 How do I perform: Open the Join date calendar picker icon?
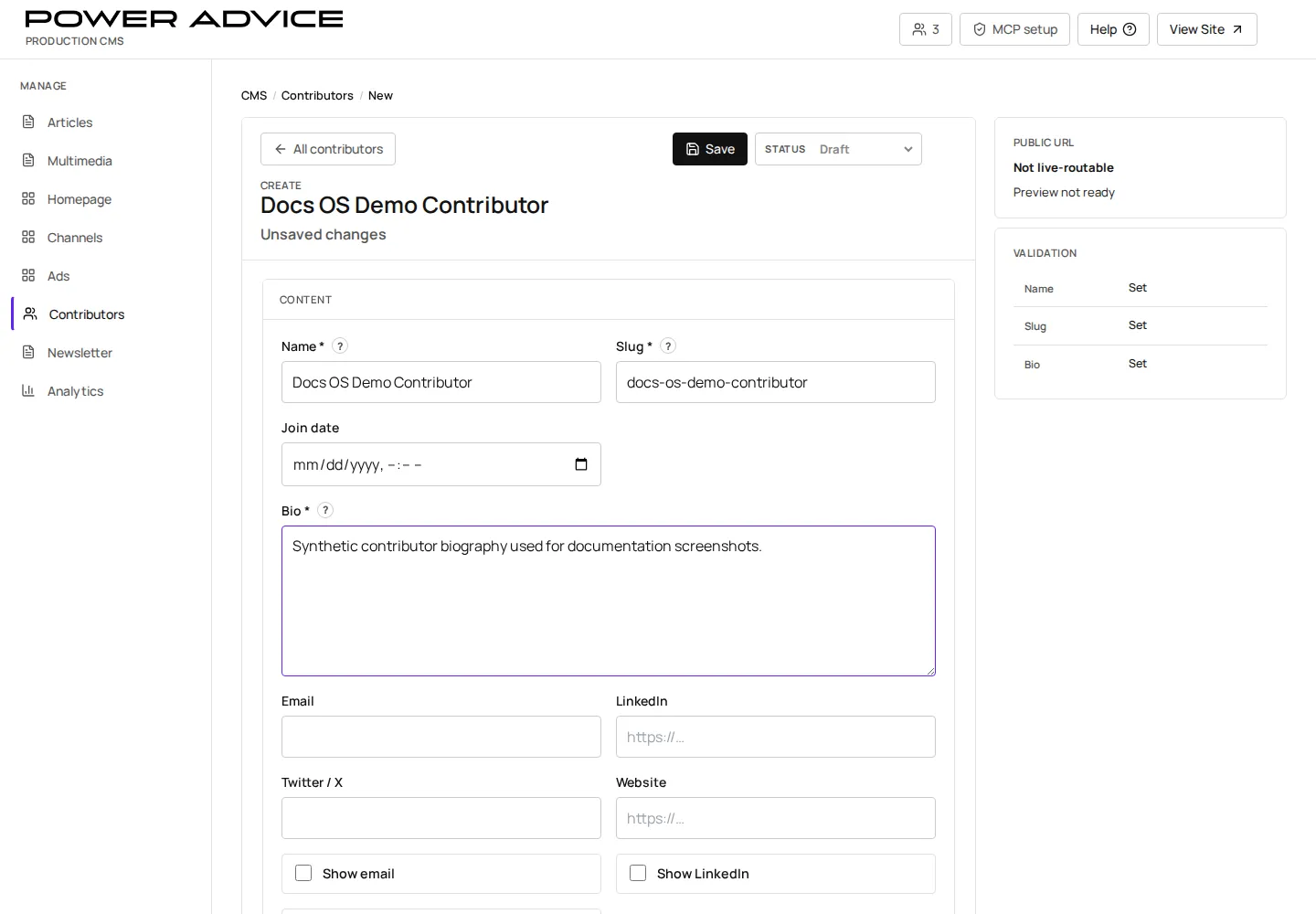click(x=581, y=464)
